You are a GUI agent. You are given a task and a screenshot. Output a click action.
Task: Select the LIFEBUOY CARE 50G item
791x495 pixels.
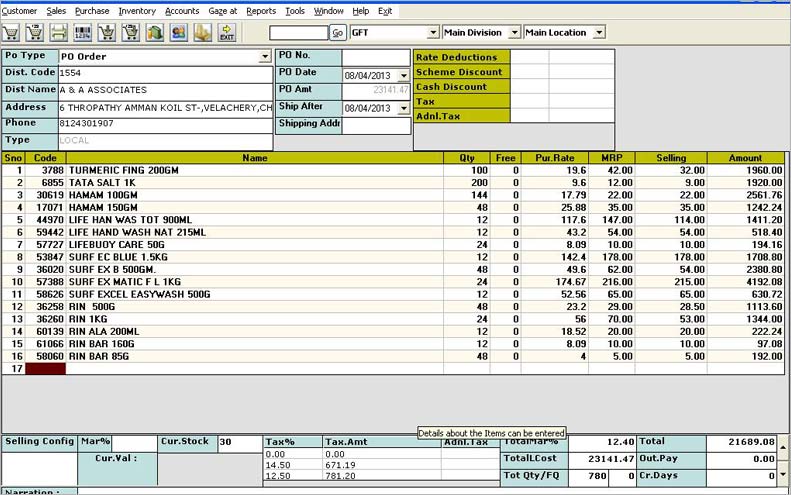click(x=392, y=245)
